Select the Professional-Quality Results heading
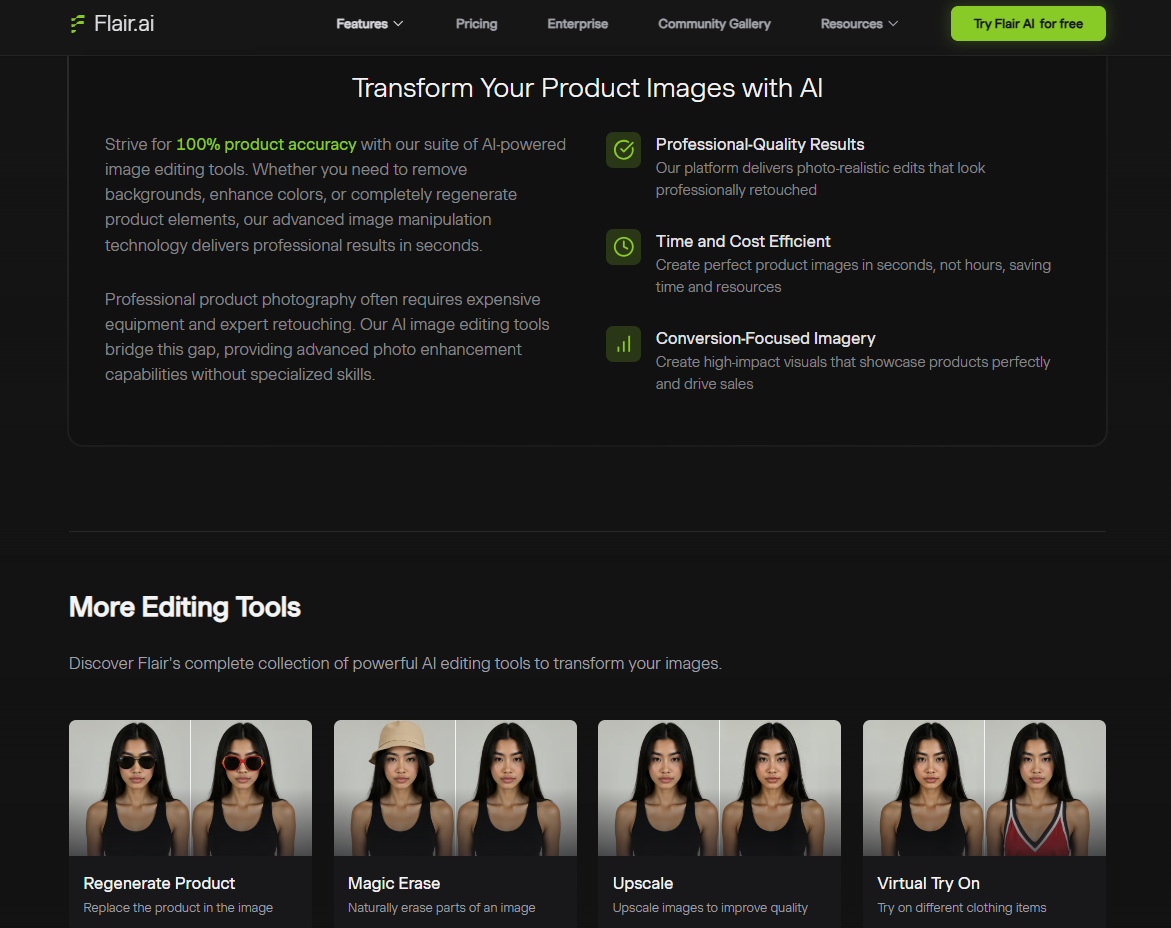 760,144
